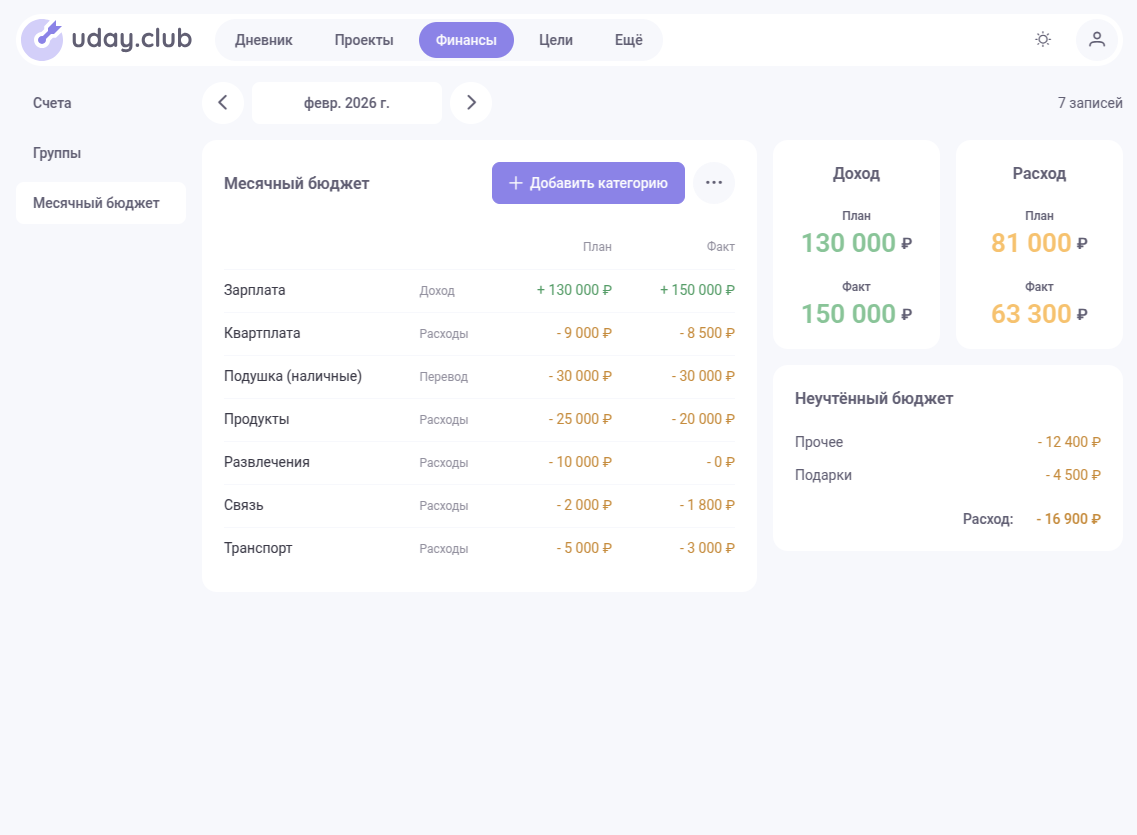The image size is (1137, 835).
Task: Open the user profile icon
Action: coord(1096,39)
